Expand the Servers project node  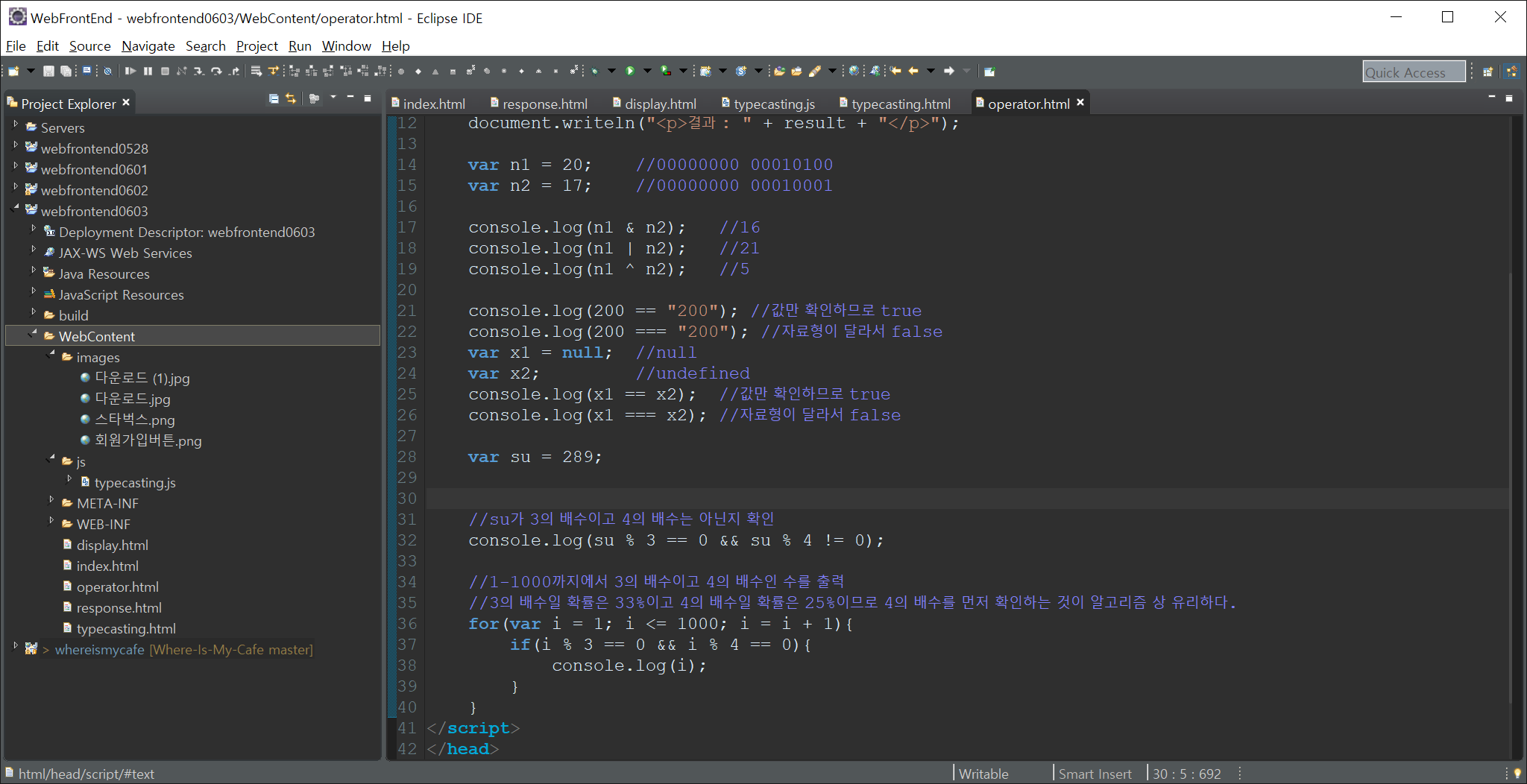point(16,124)
